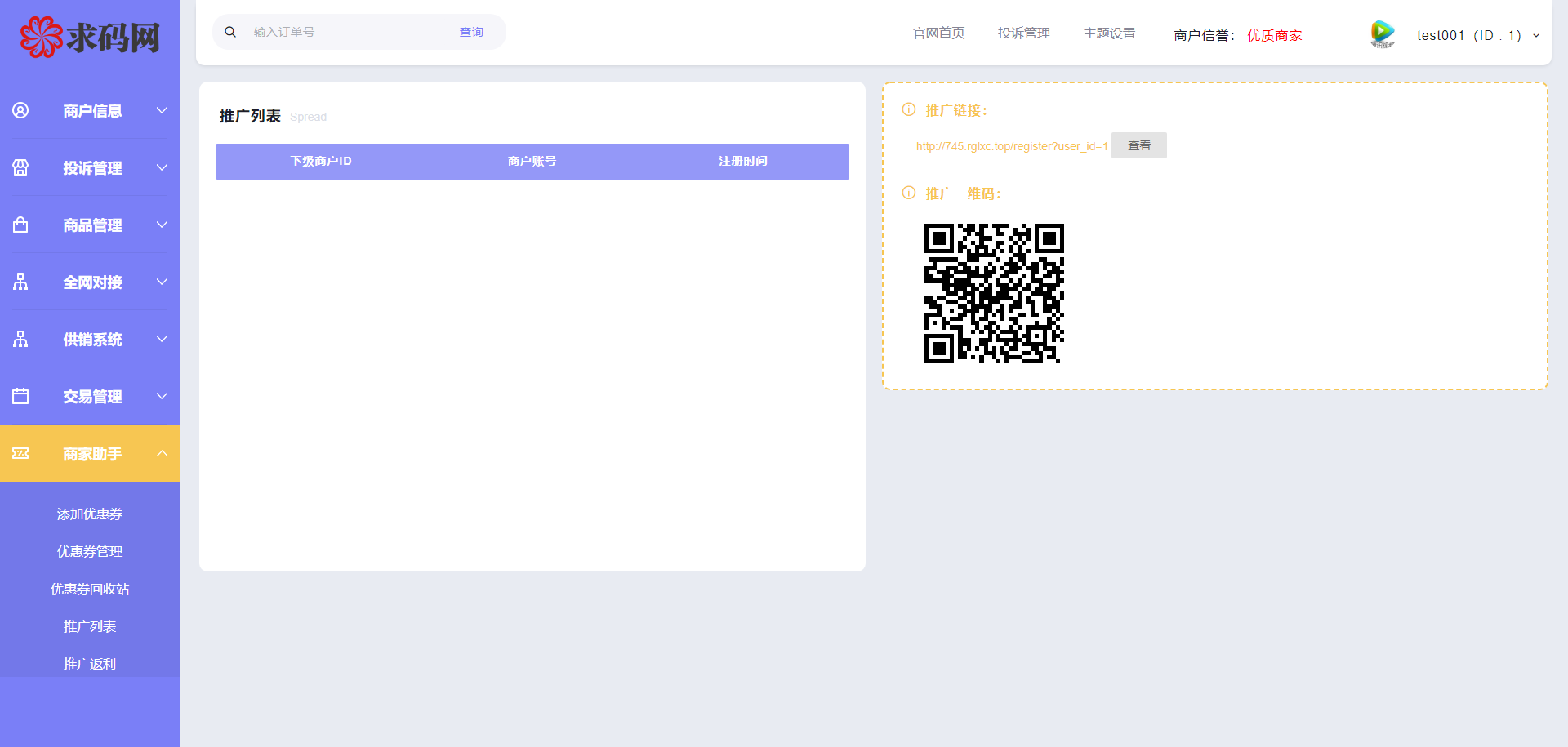Select 推广返利 submenu item
1568x747 pixels.
90,664
